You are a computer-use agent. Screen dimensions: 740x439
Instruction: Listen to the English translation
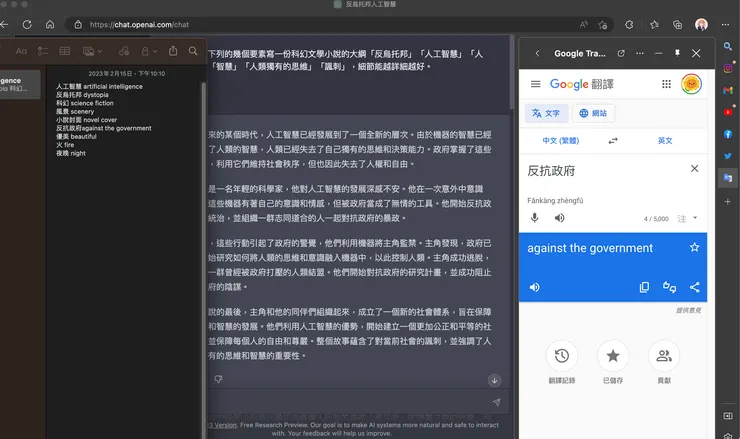click(534, 287)
